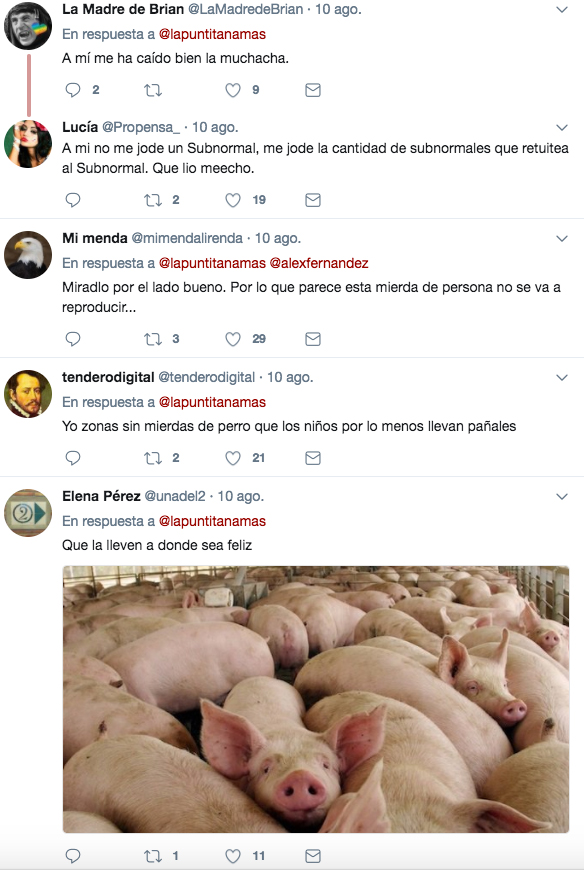
Task: Open options chevron on La Madre de Brian's tweet
Action: (562, 10)
